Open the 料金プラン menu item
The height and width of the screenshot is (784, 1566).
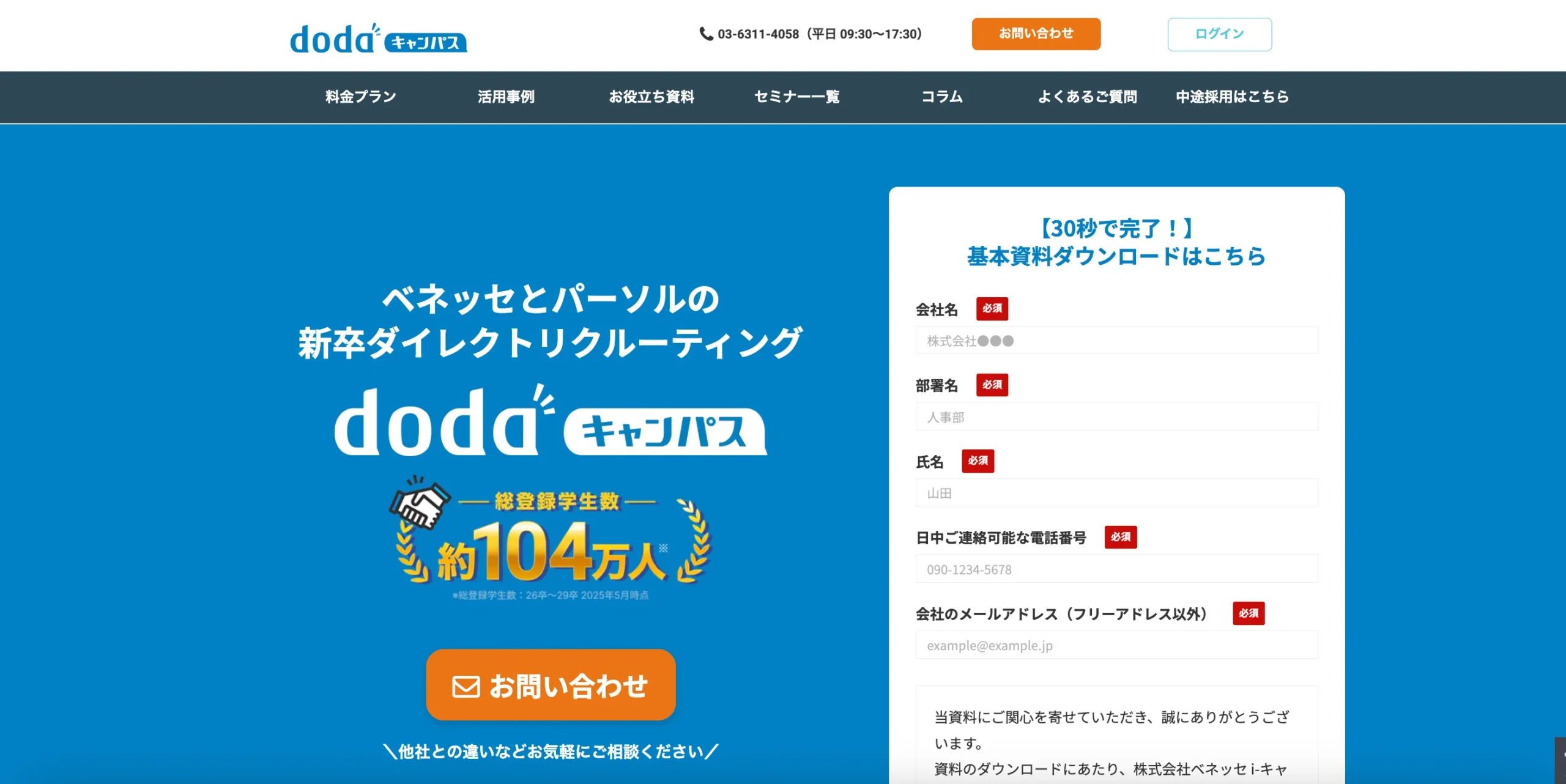360,97
